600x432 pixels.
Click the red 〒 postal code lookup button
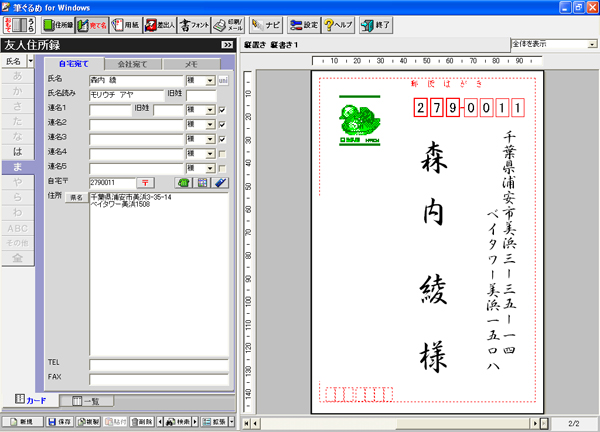point(145,183)
